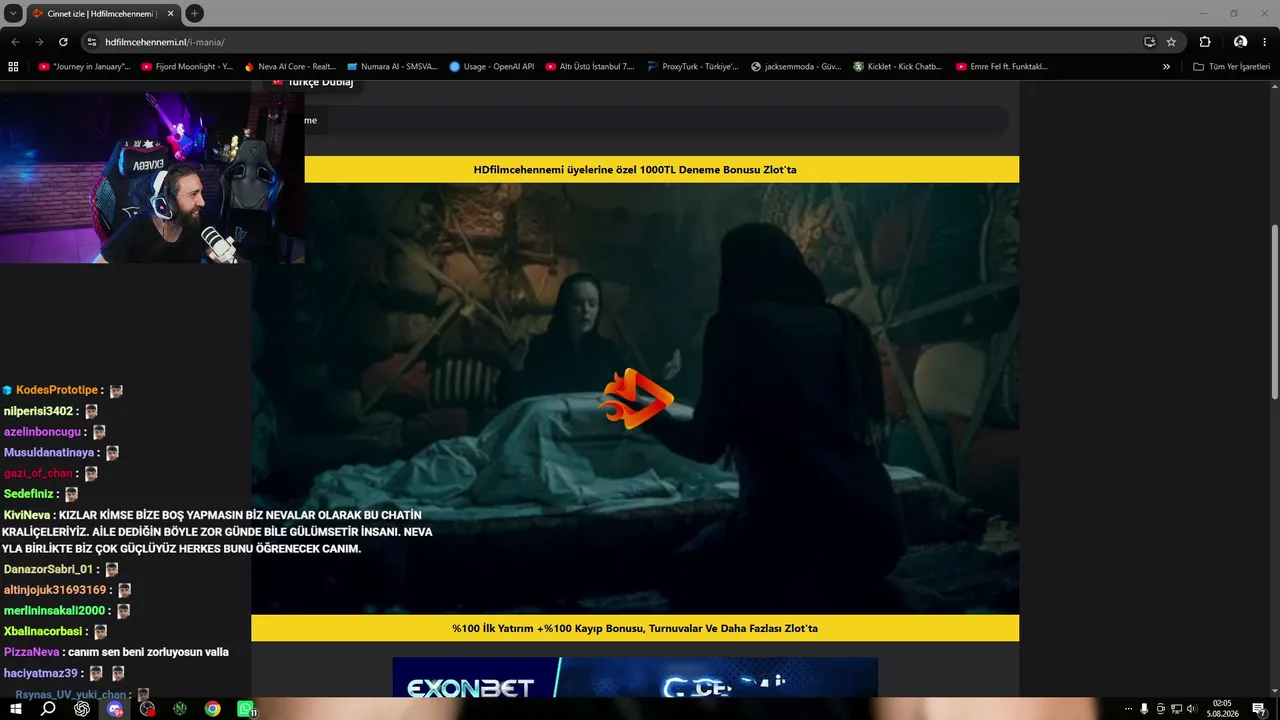Click Sedefiniz username in chat
The image size is (1280, 720).
(x=29, y=494)
